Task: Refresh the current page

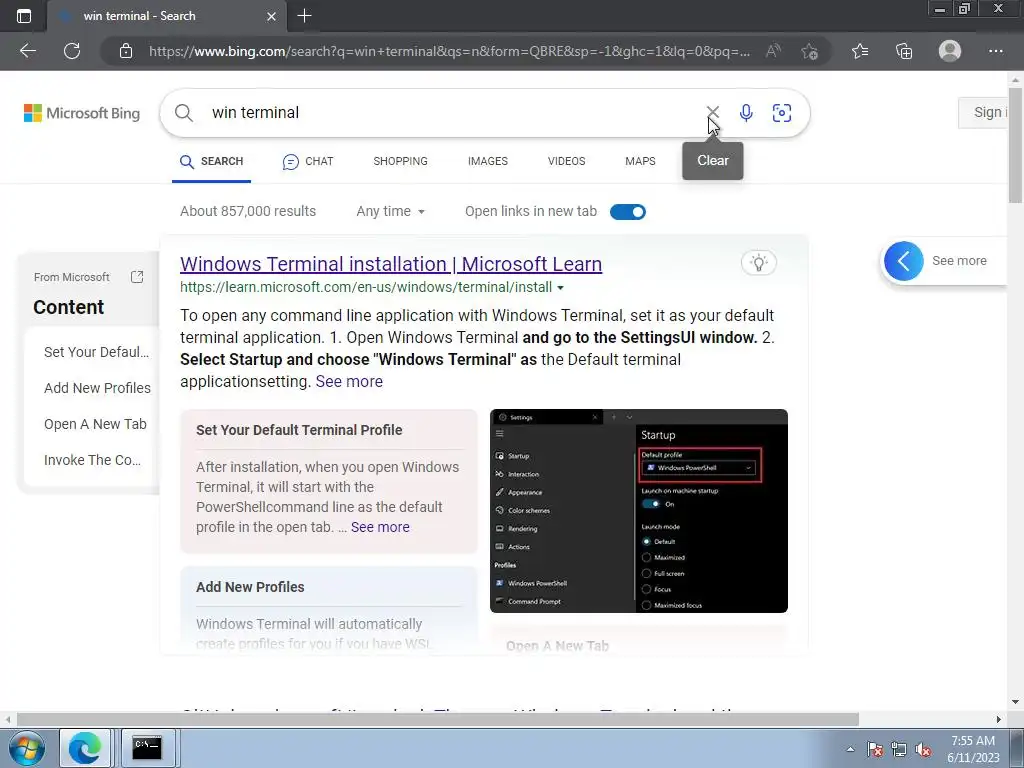Action: [x=72, y=51]
